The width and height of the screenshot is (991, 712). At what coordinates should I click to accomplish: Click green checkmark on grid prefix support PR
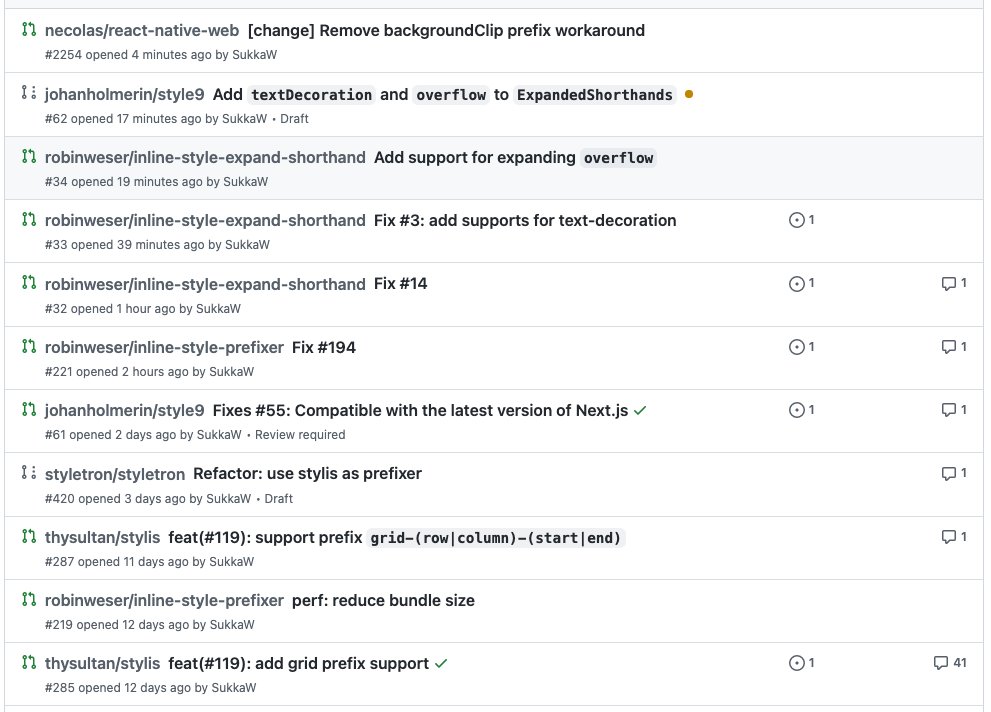(441, 663)
